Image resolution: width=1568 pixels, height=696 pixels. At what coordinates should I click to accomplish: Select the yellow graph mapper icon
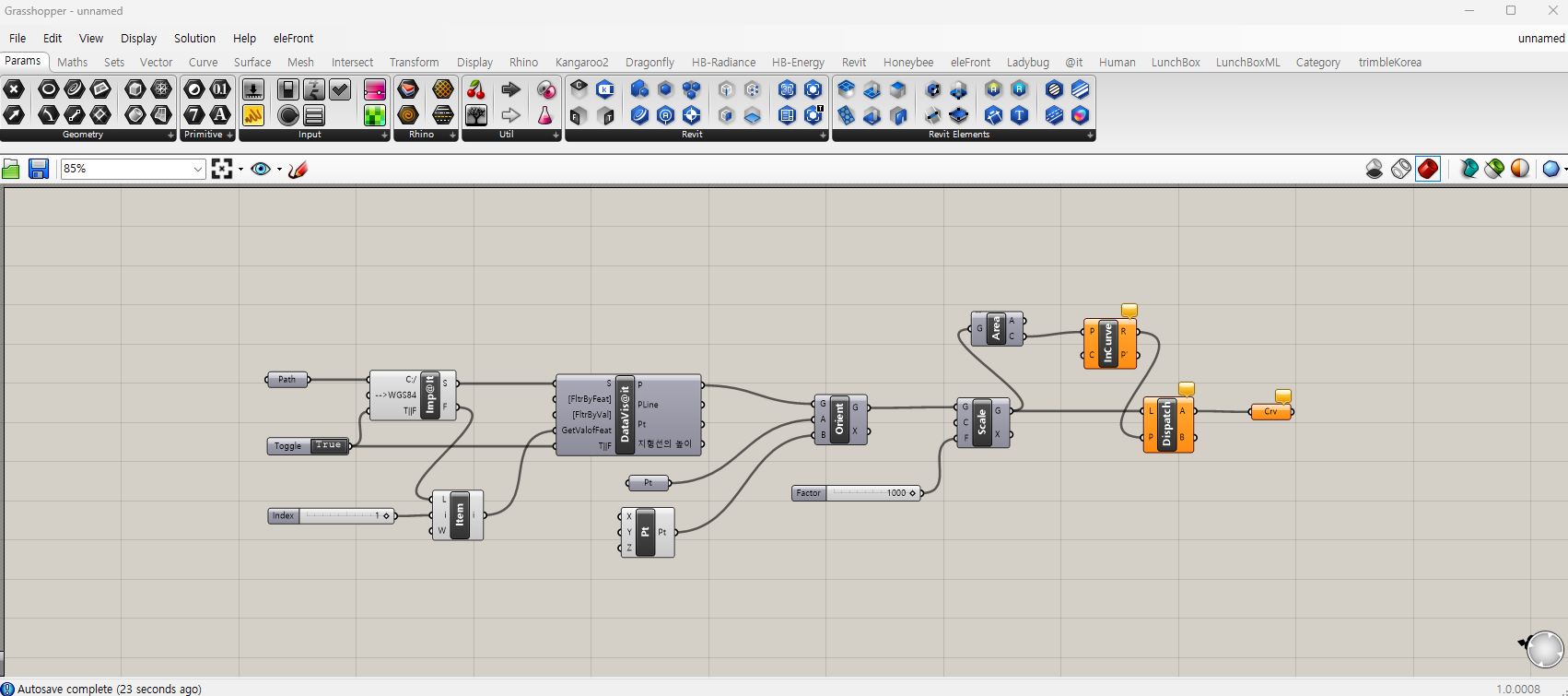click(x=253, y=115)
